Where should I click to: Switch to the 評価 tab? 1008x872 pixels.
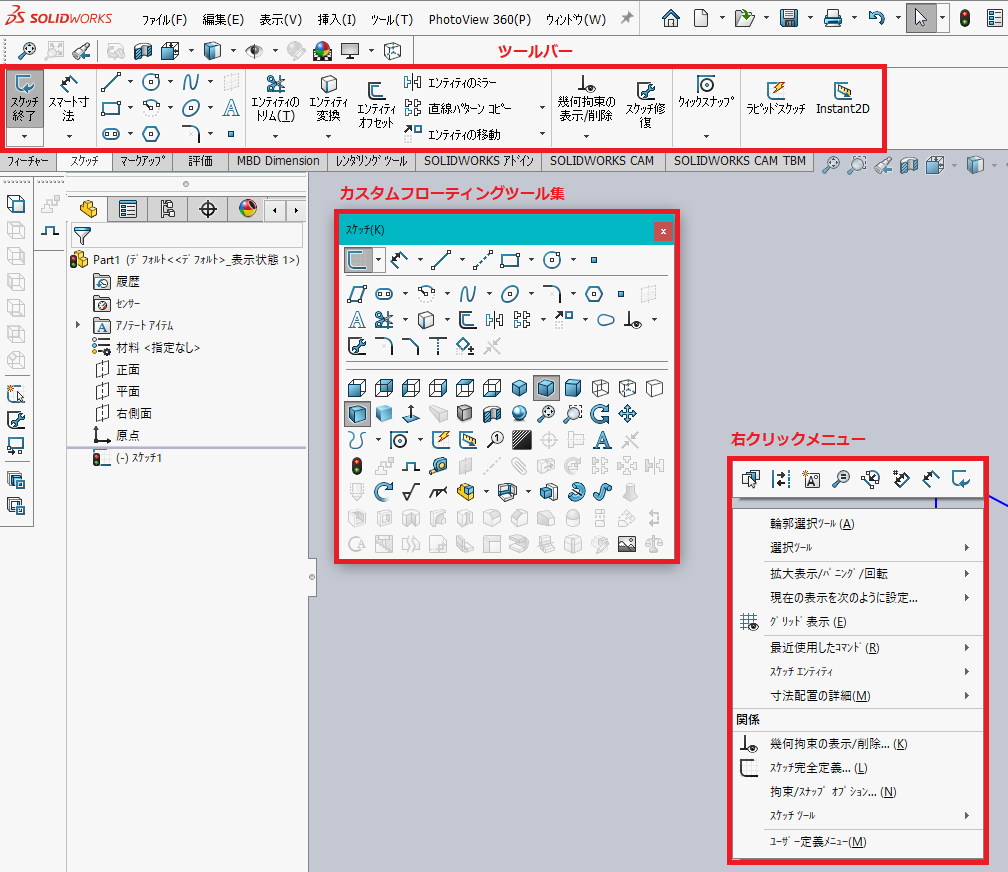pyautogui.click(x=200, y=161)
